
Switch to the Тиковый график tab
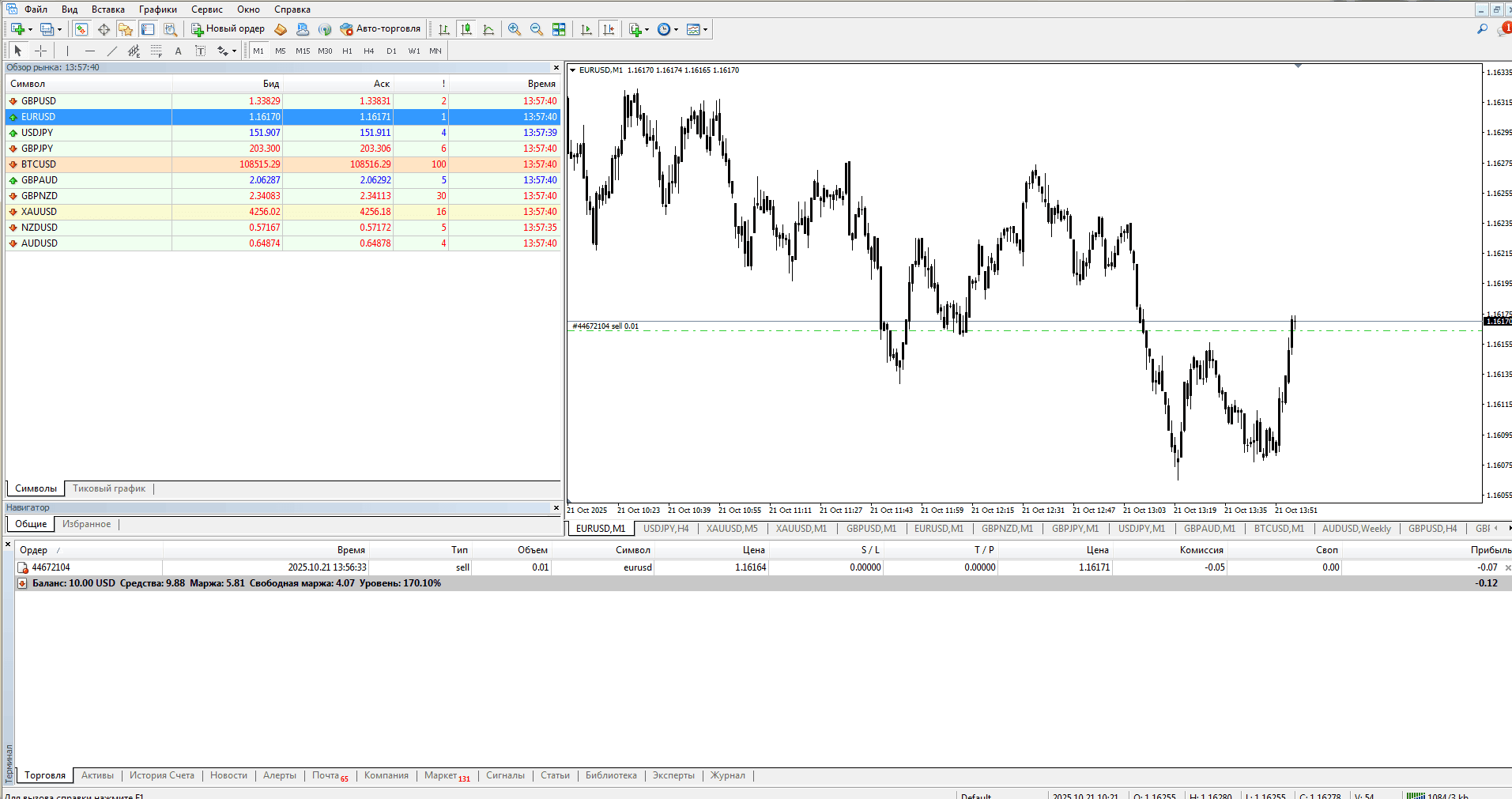click(109, 488)
